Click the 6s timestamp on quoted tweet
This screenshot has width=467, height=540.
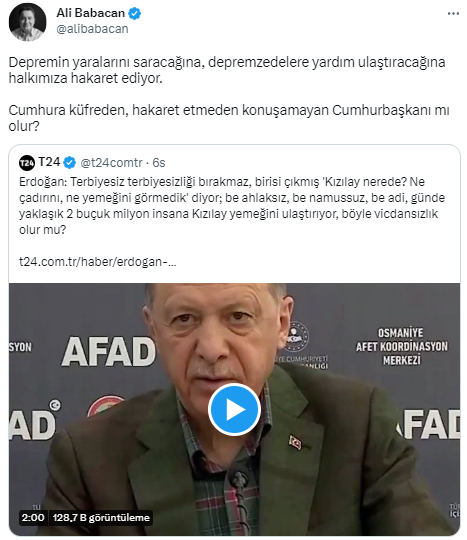point(159,163)
